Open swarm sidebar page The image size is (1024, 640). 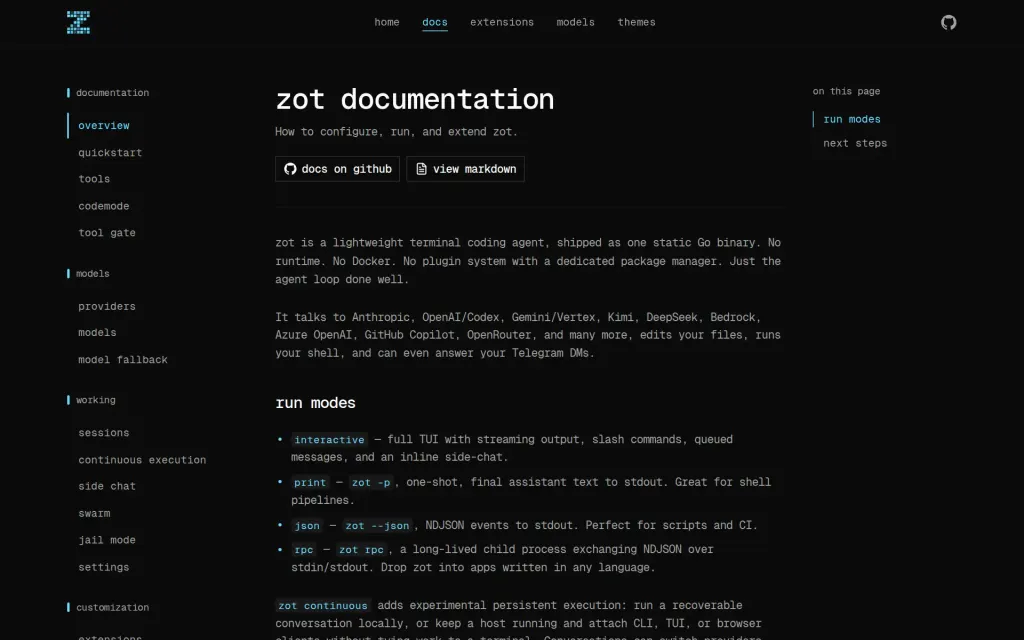click(94, 513)
